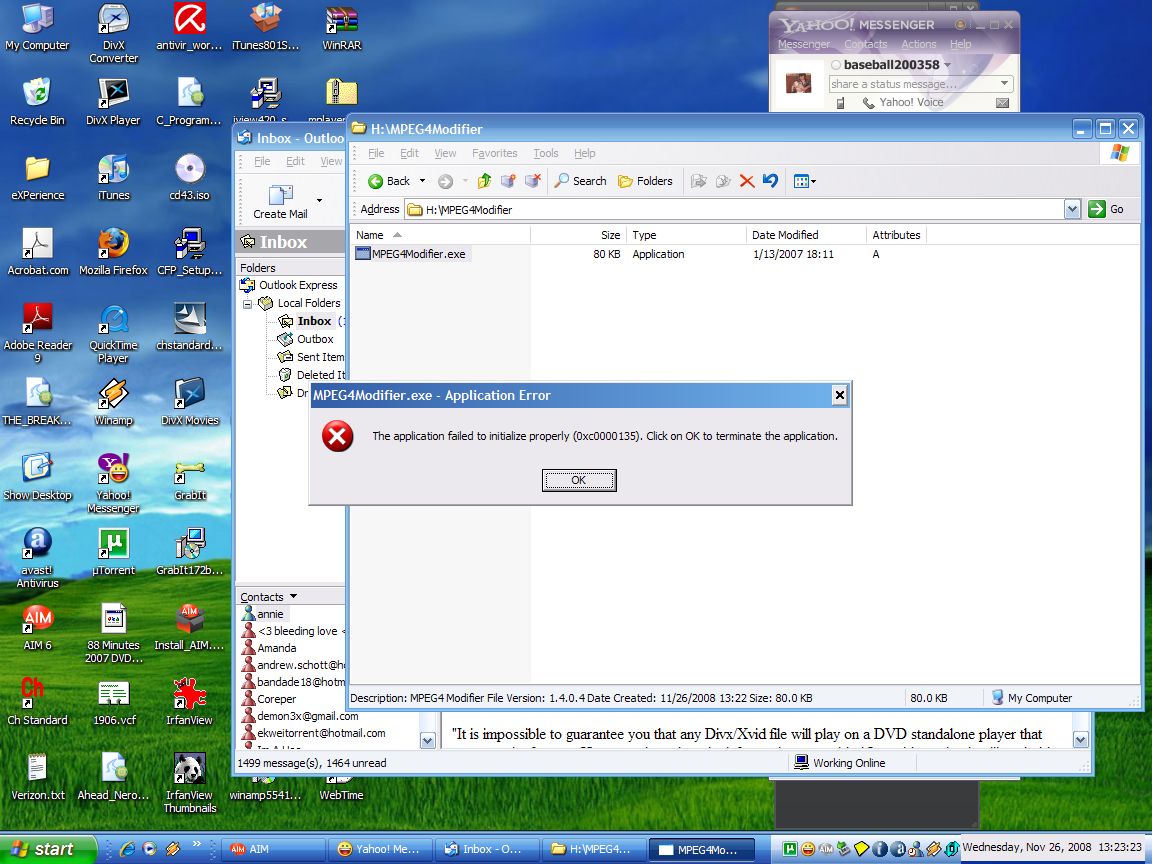
Task: Click the iTunes desktop icon
Action: 114,177
